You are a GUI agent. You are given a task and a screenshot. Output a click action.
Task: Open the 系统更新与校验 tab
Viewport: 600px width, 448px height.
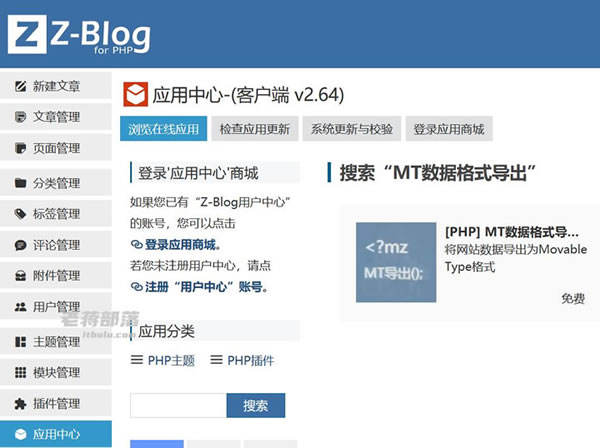tap(352, 129)
